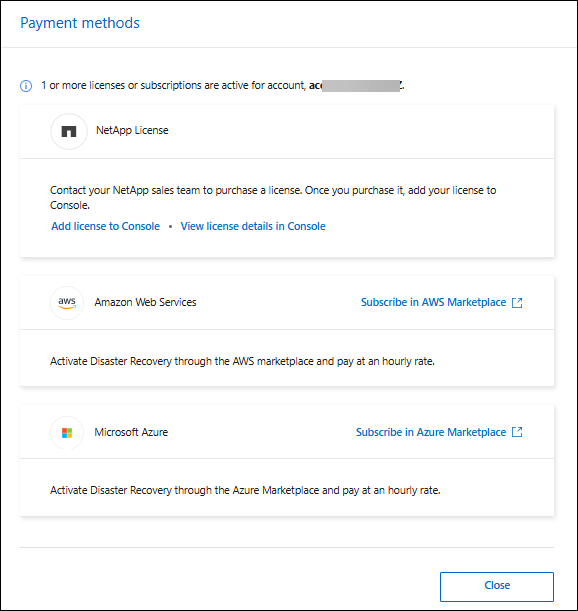Close the Payment methods dialog
The height and width of the screenshot is (611, 578).
click(x=497, y=586)
